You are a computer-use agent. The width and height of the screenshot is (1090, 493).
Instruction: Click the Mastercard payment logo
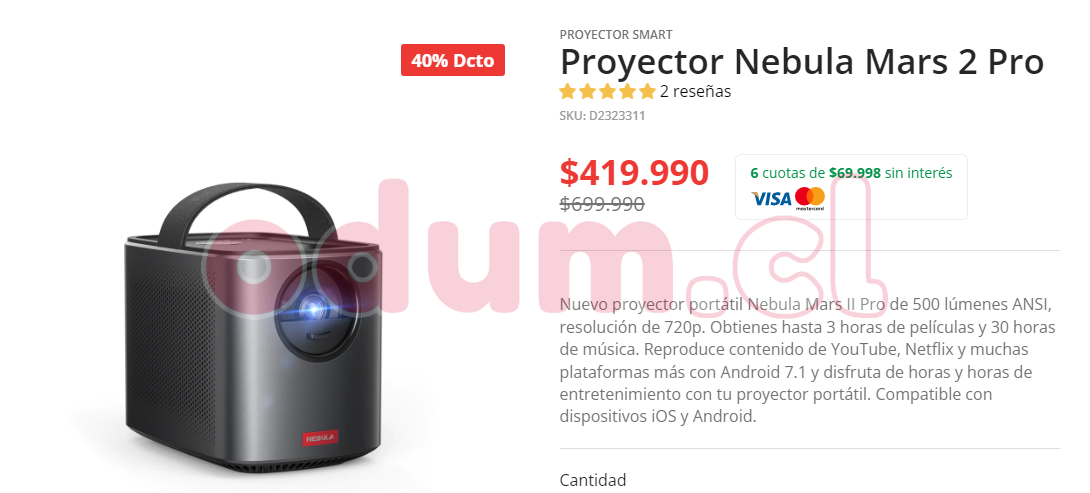tap(810, 199)
